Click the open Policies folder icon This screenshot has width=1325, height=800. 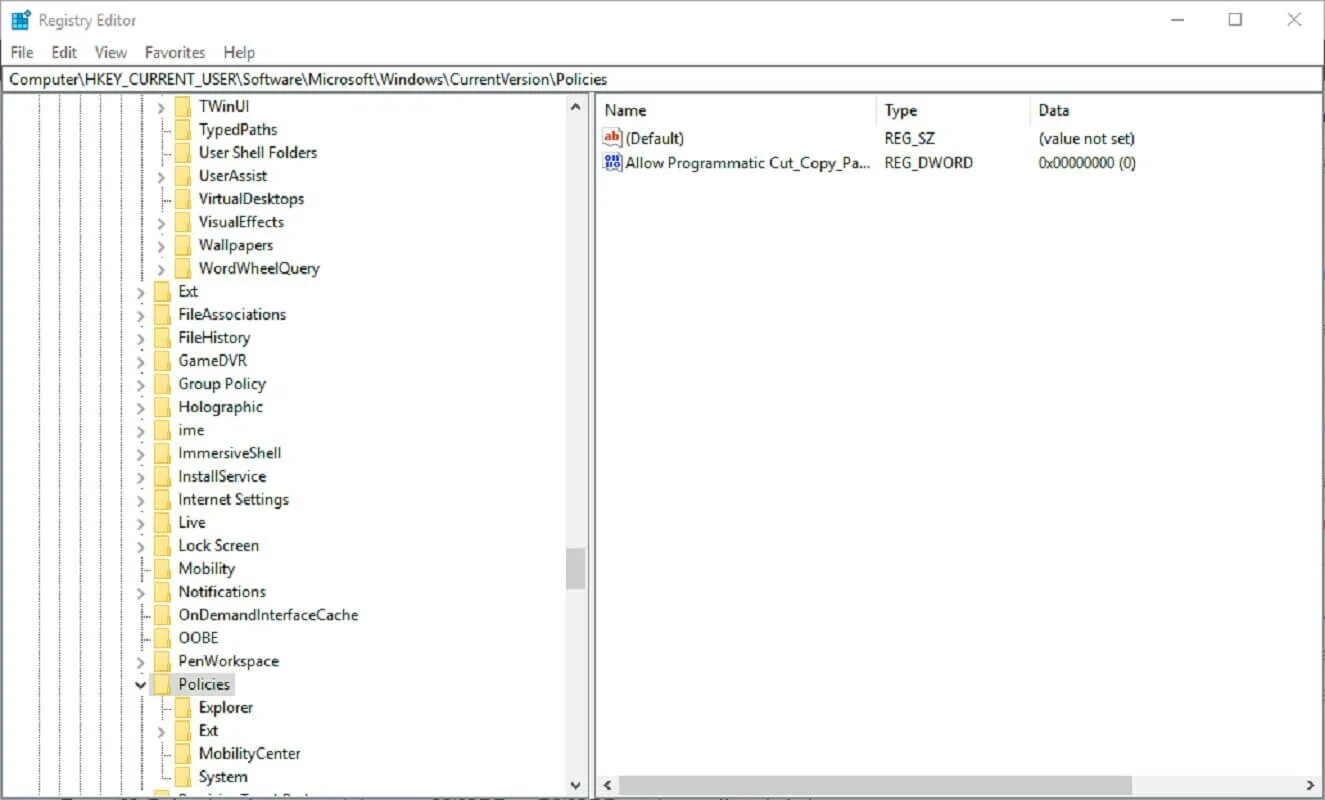tap(162, 684)
